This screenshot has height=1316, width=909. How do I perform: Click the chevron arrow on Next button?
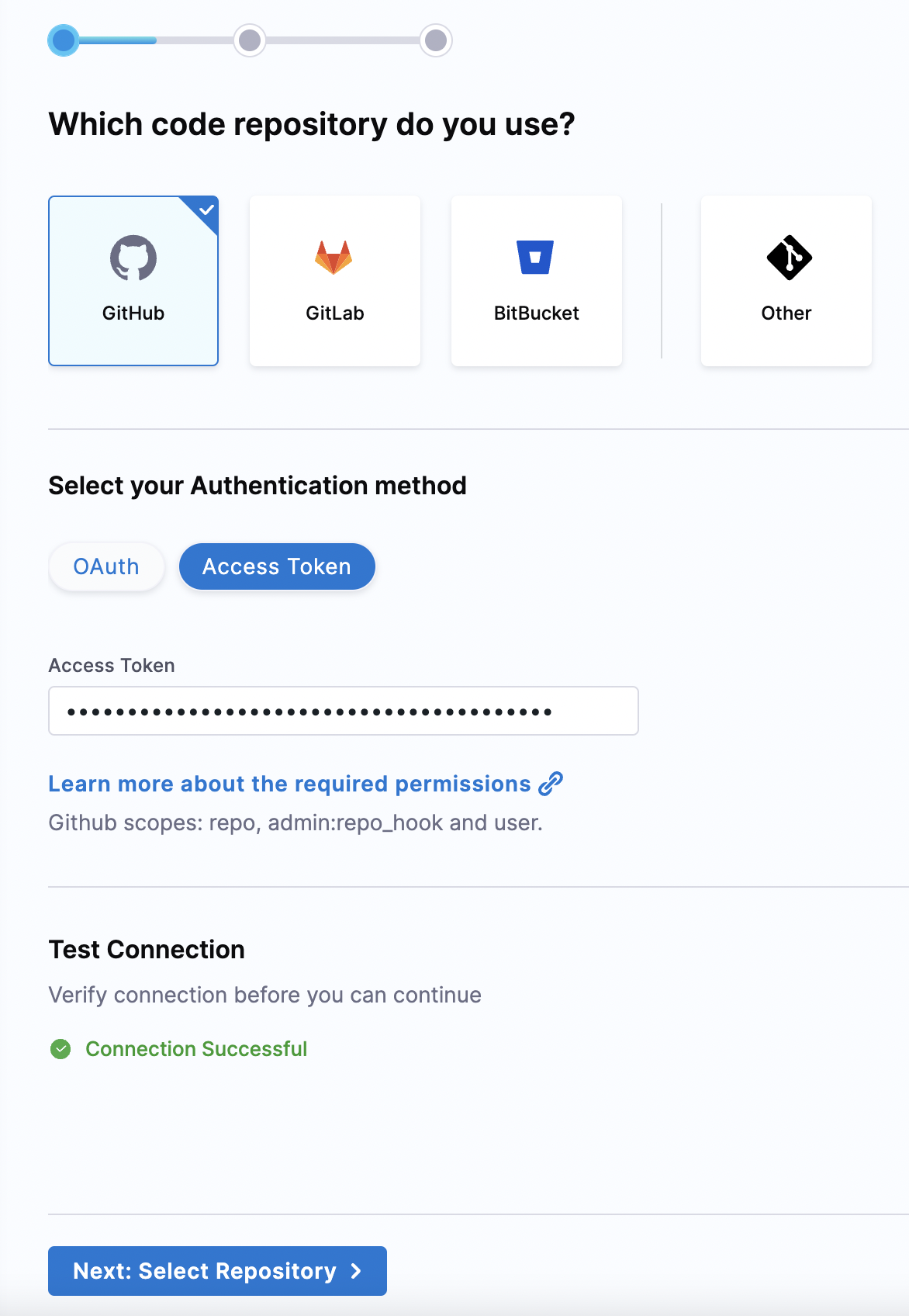click(x=356, y=1271)
